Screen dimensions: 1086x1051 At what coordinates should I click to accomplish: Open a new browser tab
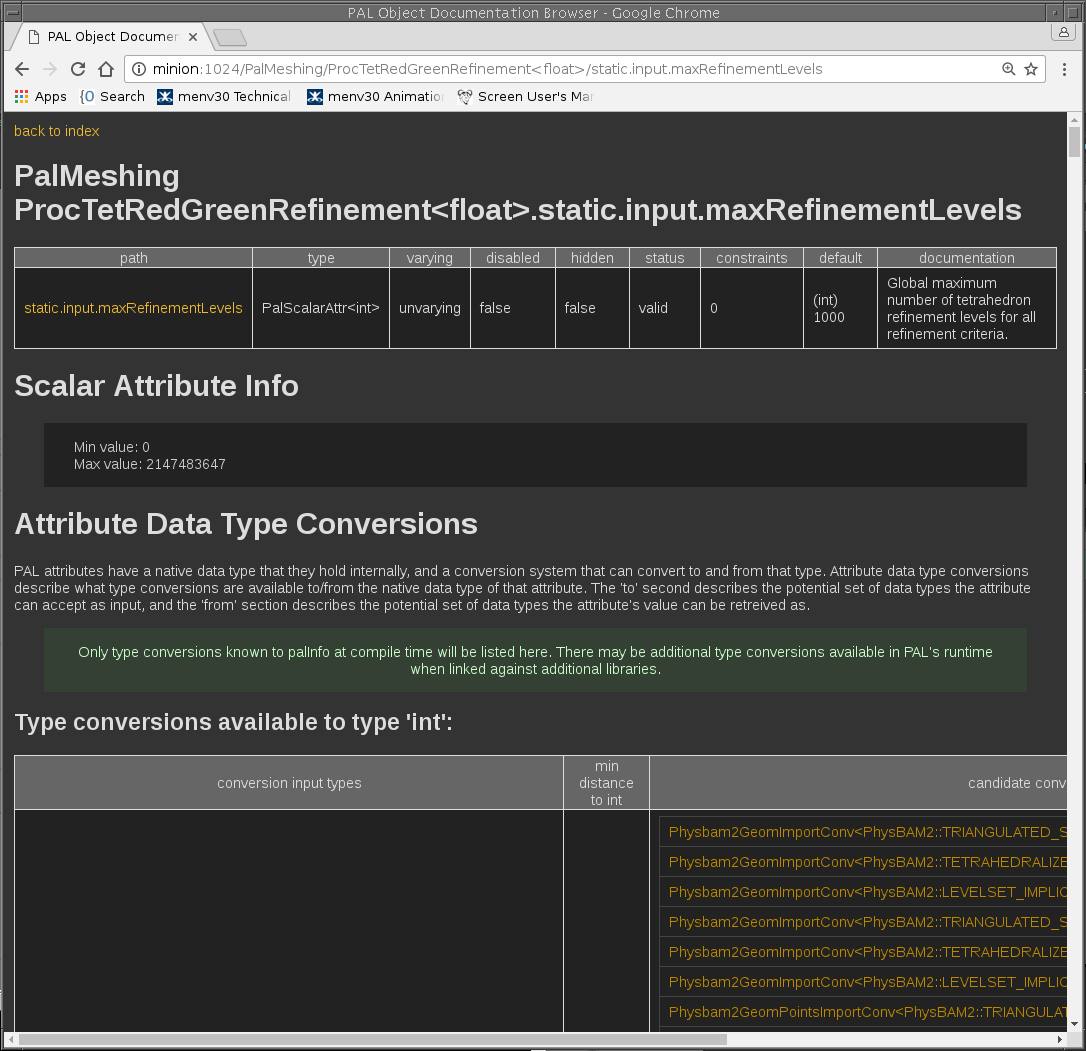coord(230,38)
